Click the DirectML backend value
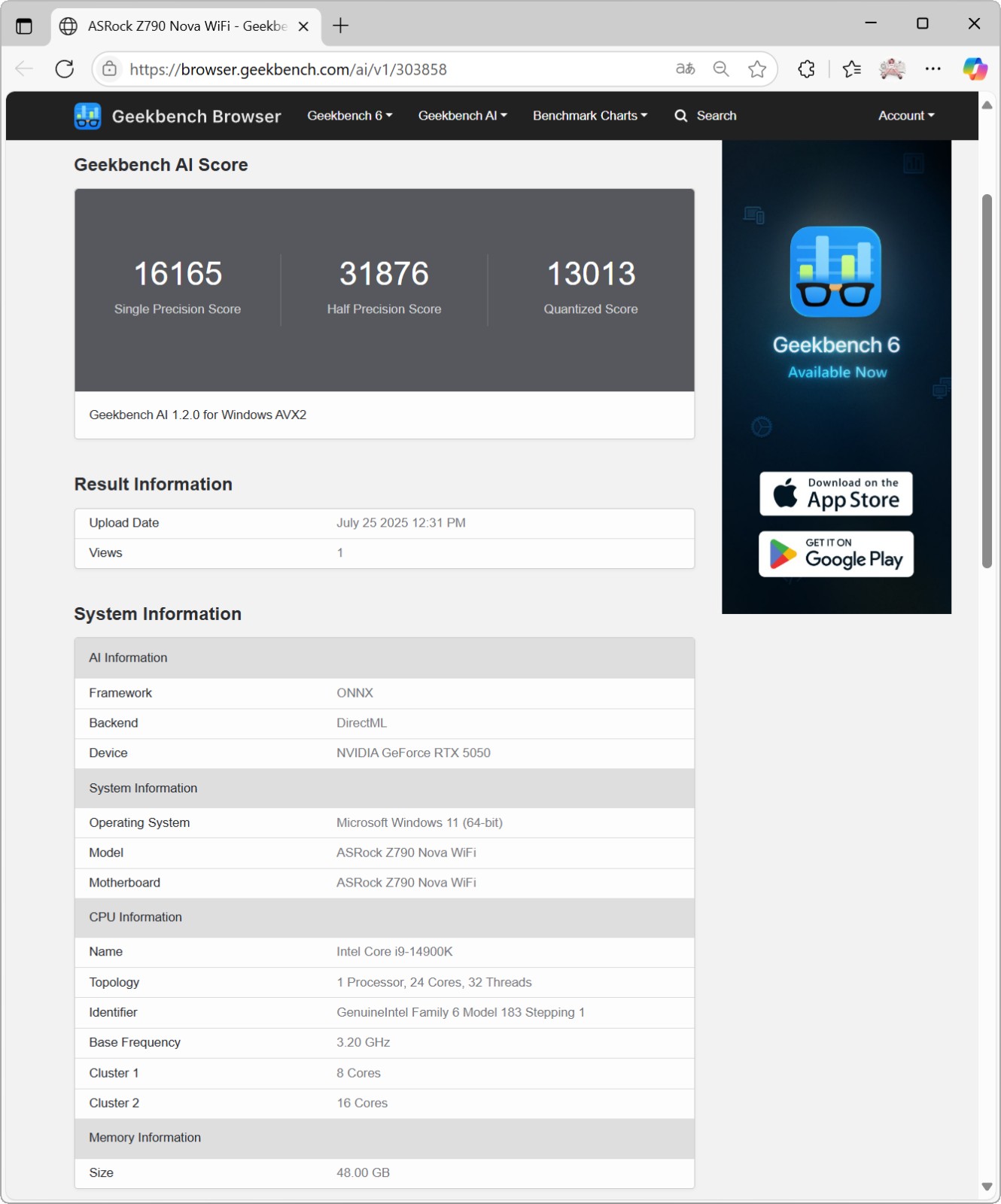 click(x=362, y=723)
